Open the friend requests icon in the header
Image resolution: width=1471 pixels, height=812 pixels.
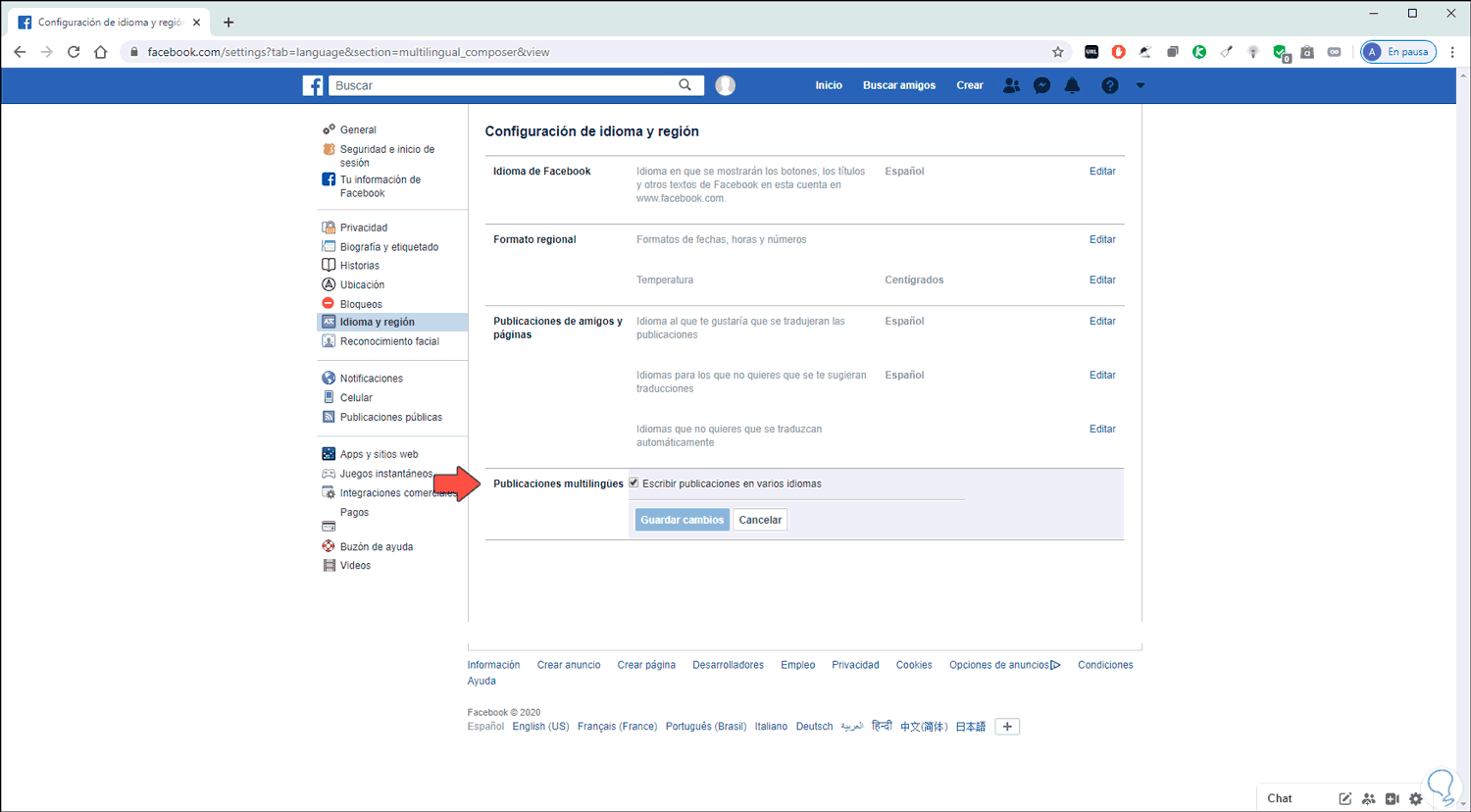tap(1011, 85)
